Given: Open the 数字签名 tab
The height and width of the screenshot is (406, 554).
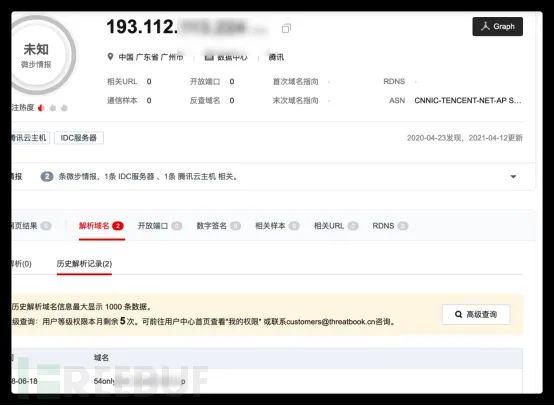Looking at the screenshot, I should pyautogui.click(x=218, y=226).
